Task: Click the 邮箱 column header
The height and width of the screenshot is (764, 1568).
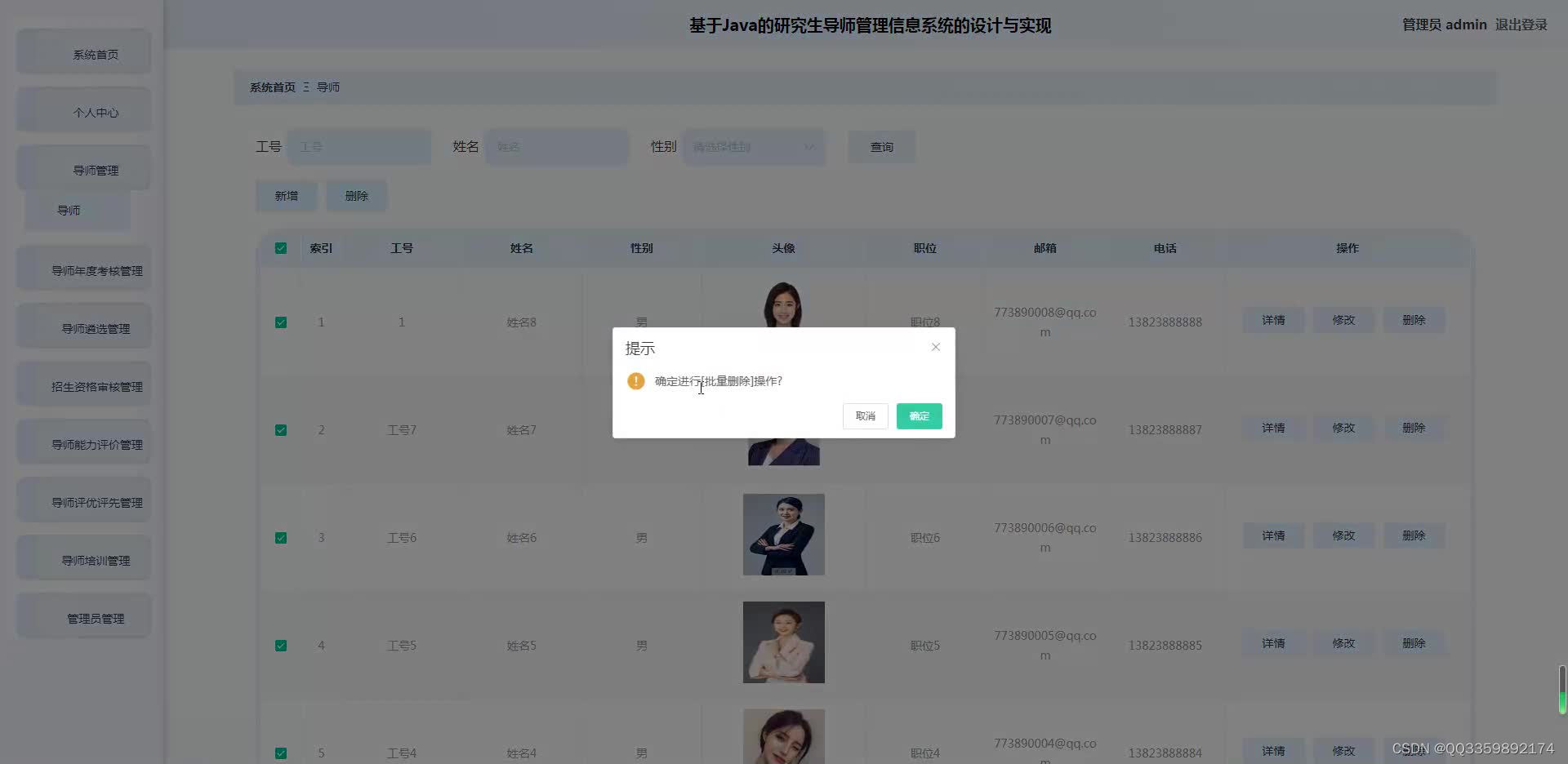Action: (1045, 248)
